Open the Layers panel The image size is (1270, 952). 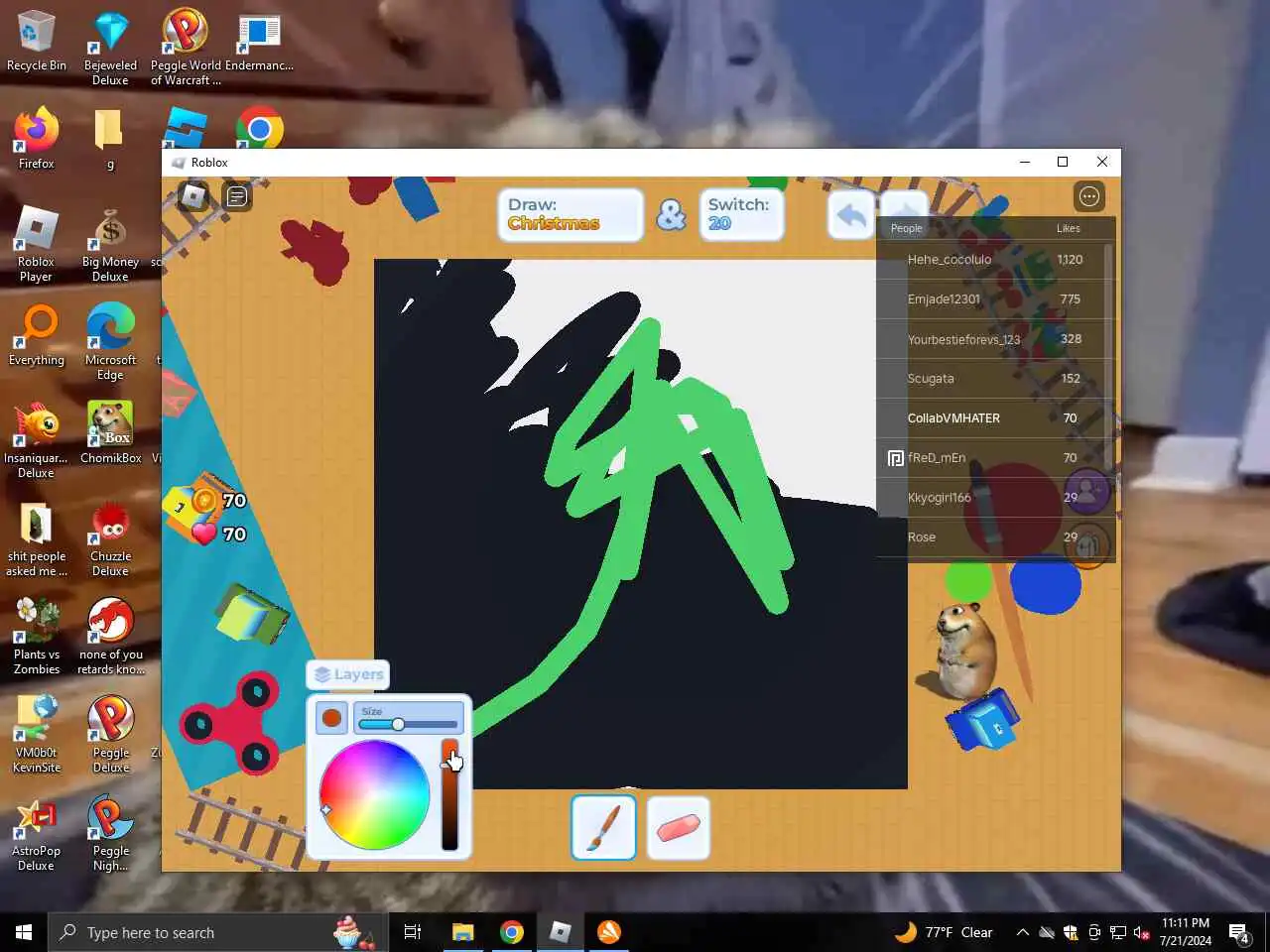click(348, 674)
